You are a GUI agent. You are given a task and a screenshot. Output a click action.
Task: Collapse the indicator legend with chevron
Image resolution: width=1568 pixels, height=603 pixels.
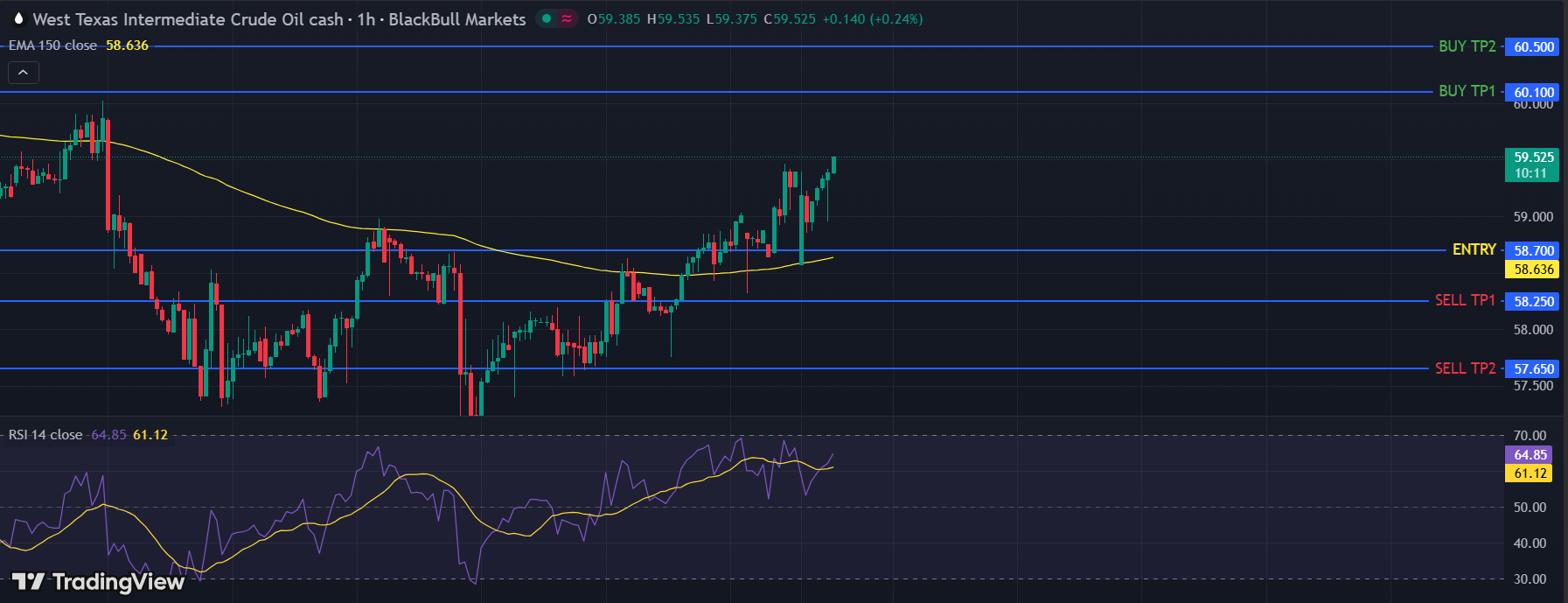click(24, 73)
